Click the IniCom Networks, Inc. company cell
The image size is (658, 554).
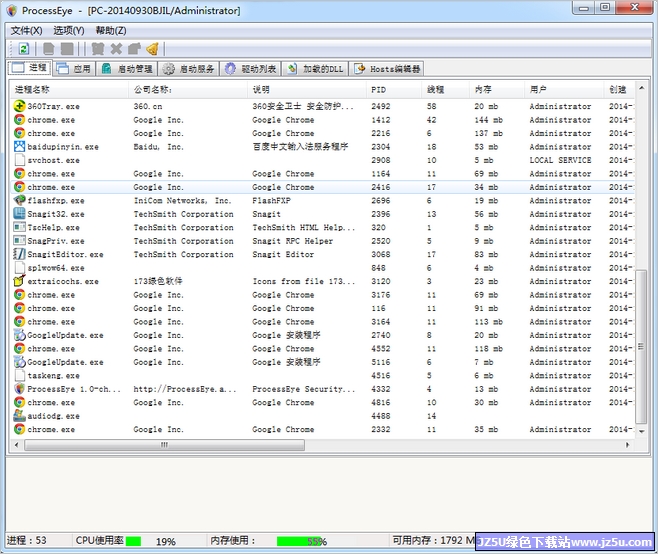click(183, 201)
